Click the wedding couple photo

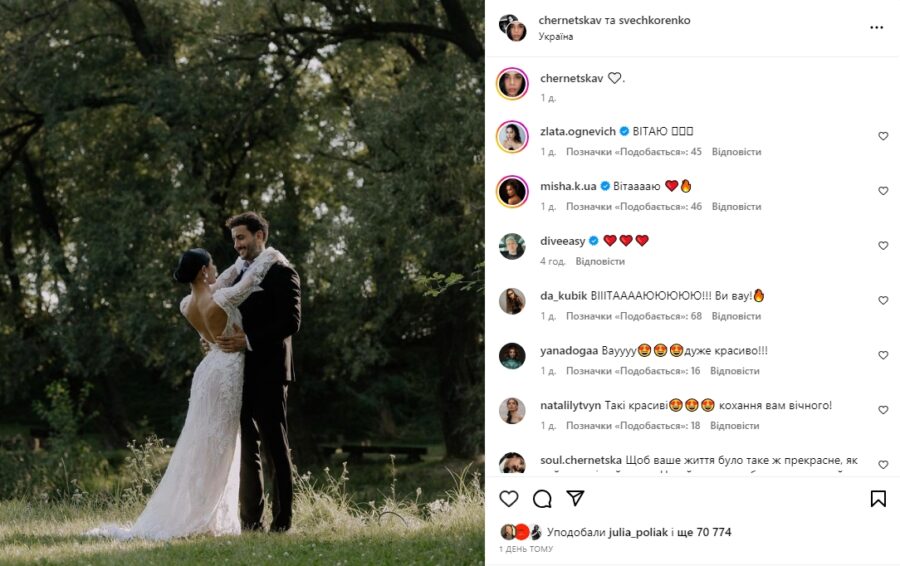tap(242, 283)
